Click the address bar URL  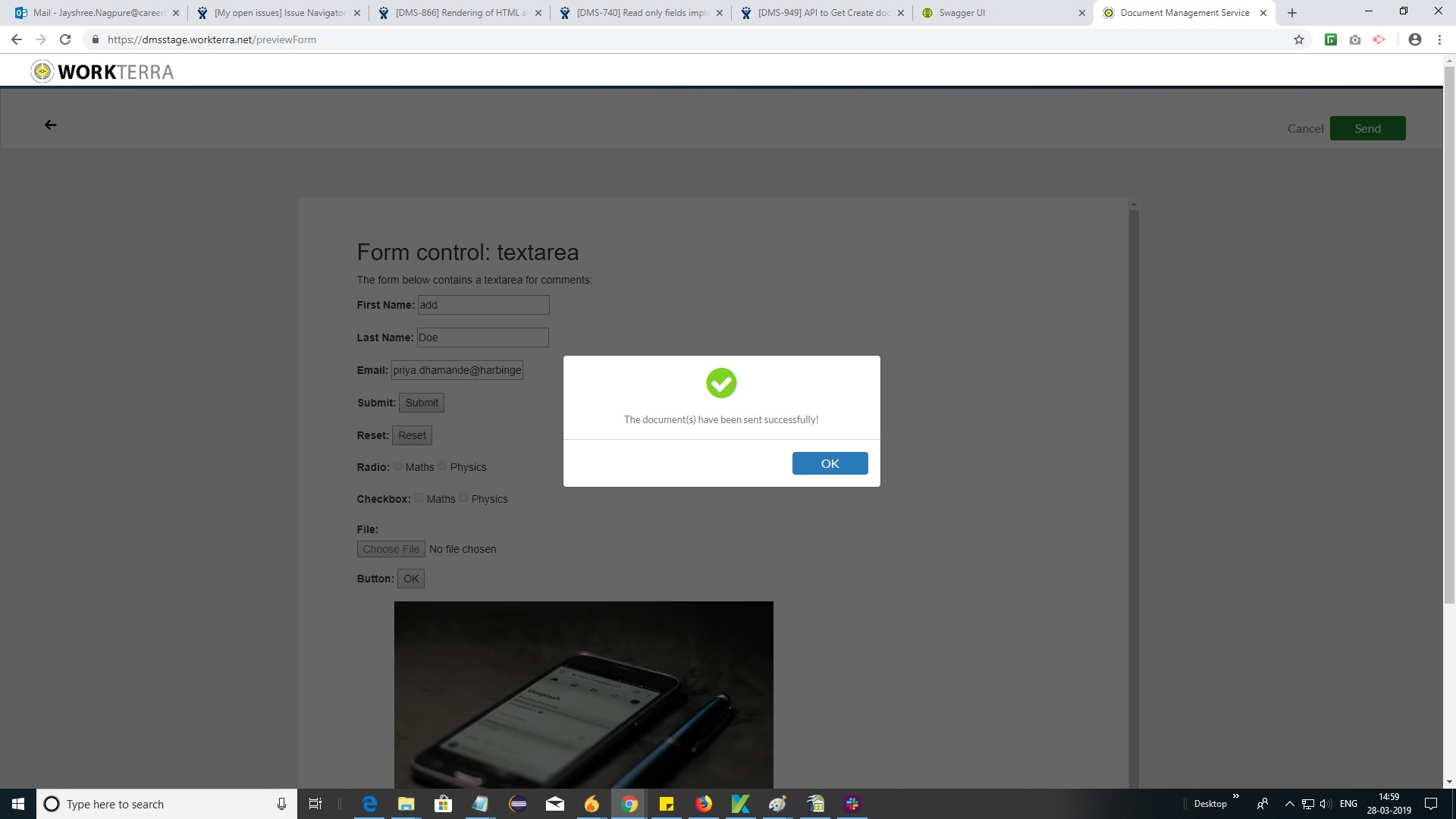point(212,39)
